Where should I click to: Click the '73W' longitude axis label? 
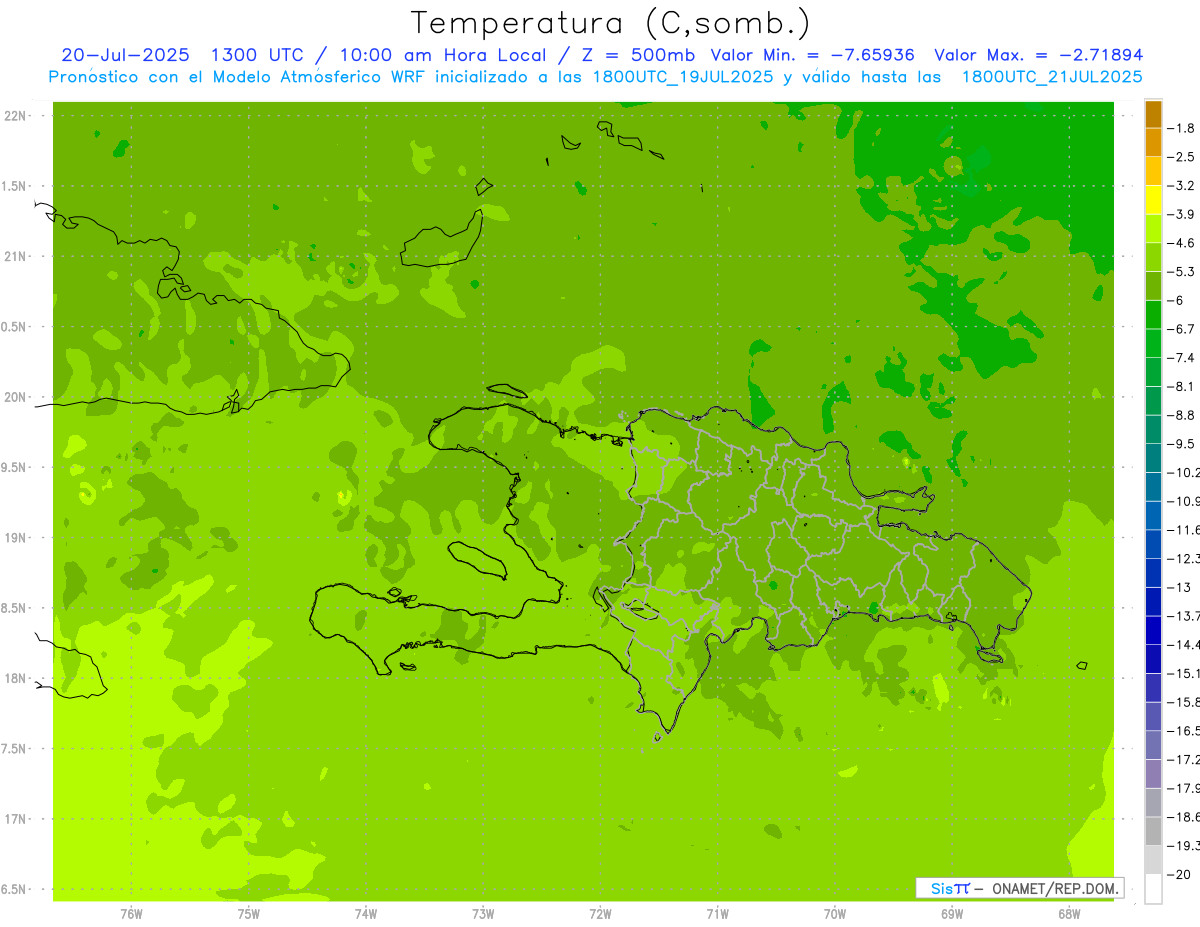[x=483, y=913]
